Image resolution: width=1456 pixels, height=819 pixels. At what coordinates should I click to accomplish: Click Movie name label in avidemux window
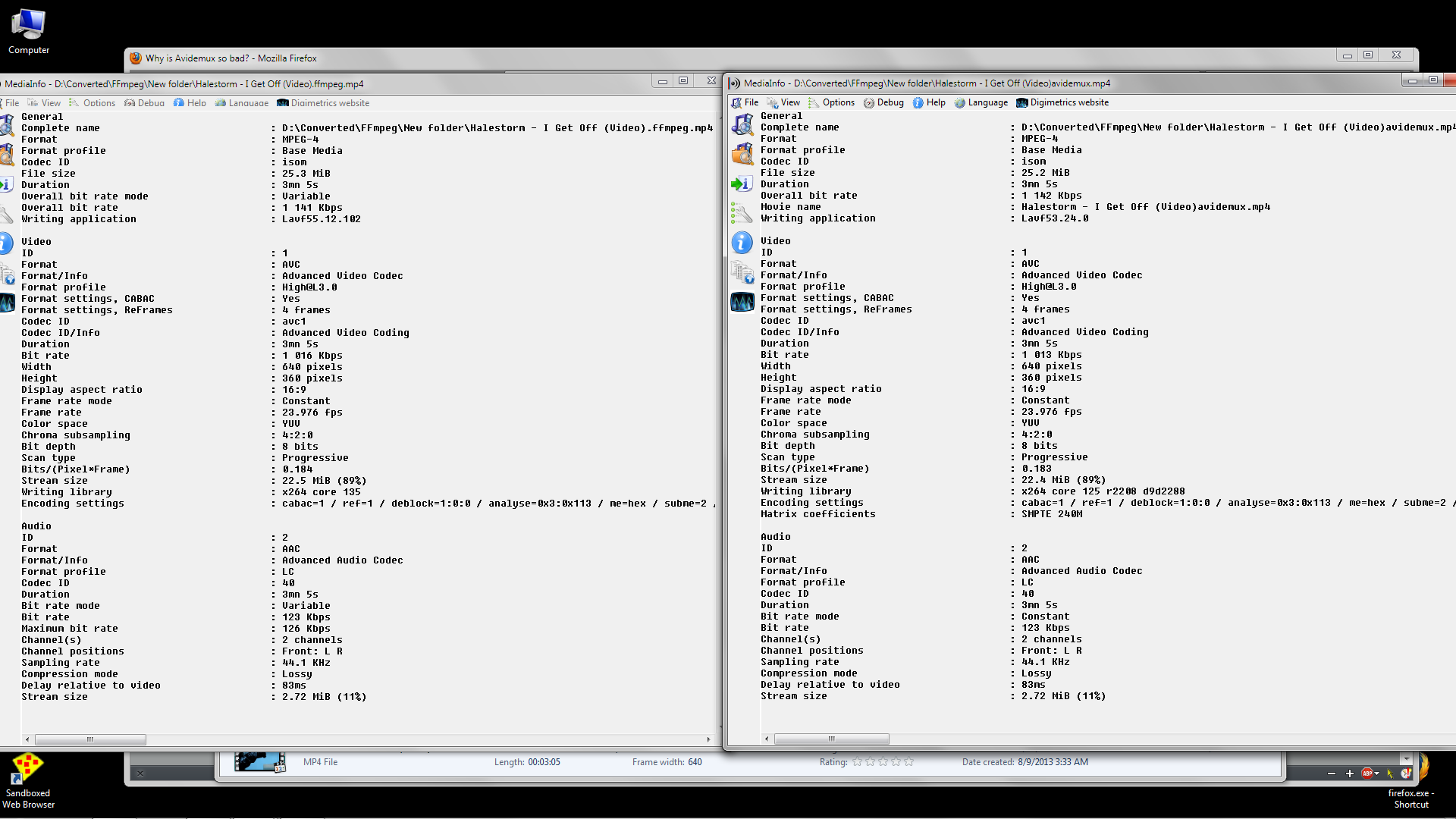pos(791,207)
